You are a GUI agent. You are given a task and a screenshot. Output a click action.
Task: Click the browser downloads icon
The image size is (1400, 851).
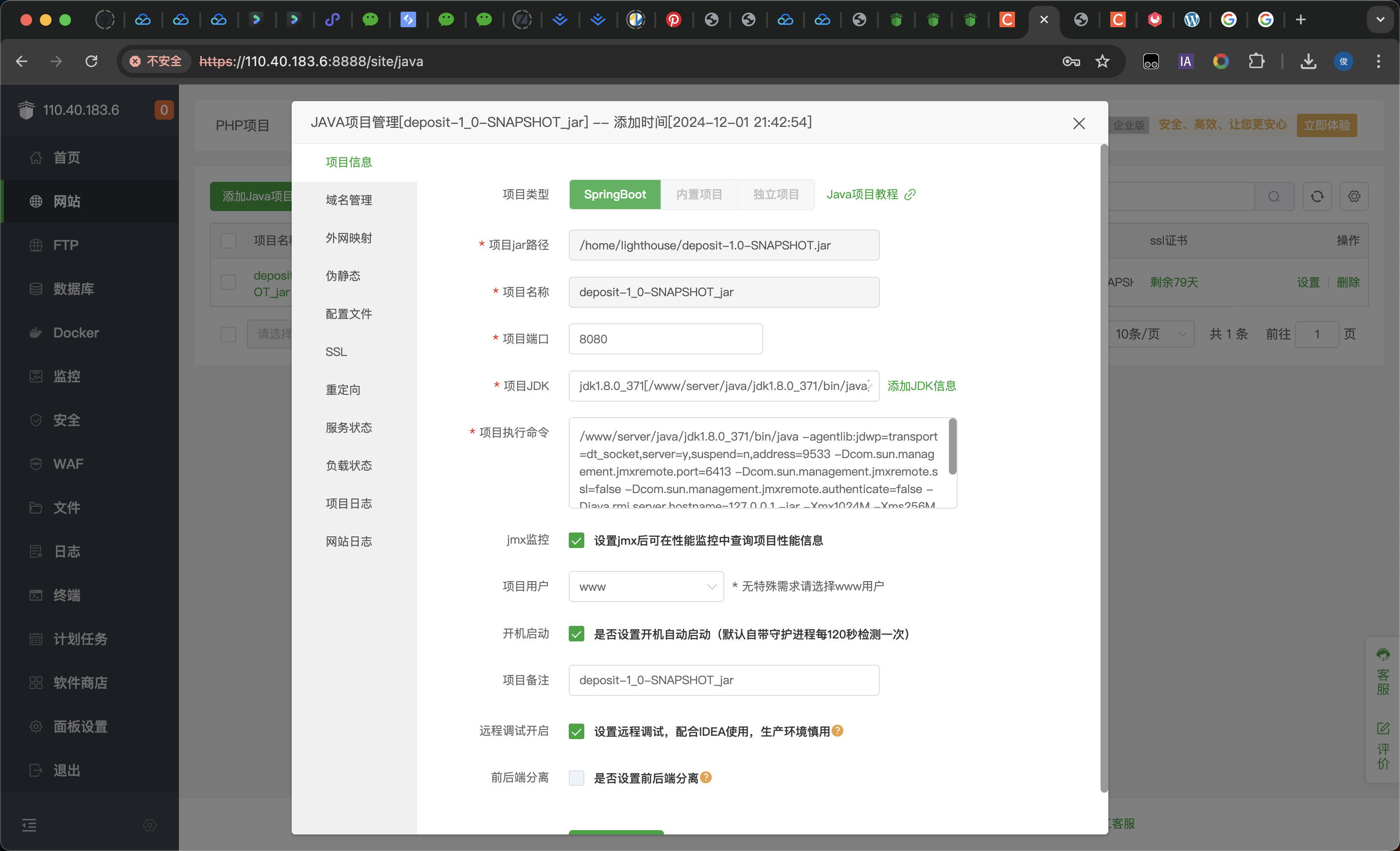coord(1309,61)
